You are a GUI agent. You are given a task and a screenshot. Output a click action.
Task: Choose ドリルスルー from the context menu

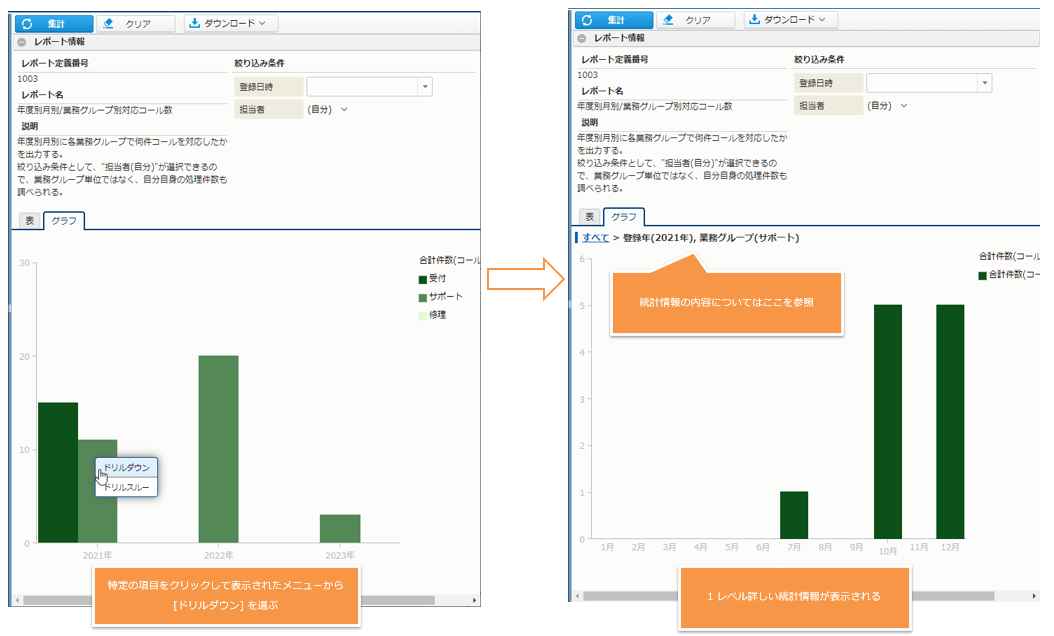click(x=127, y=487)
